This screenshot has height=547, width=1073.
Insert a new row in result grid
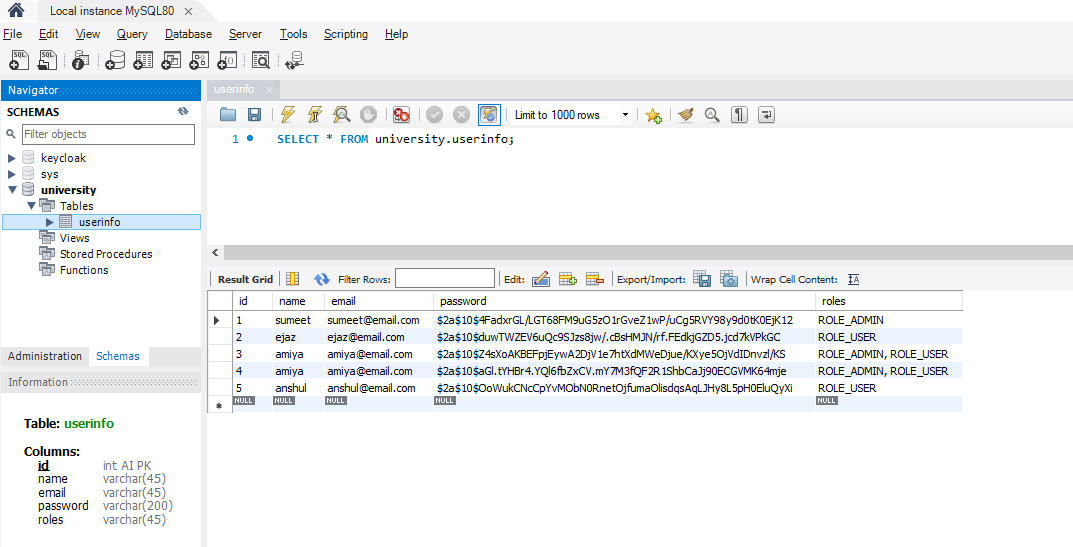568,279
